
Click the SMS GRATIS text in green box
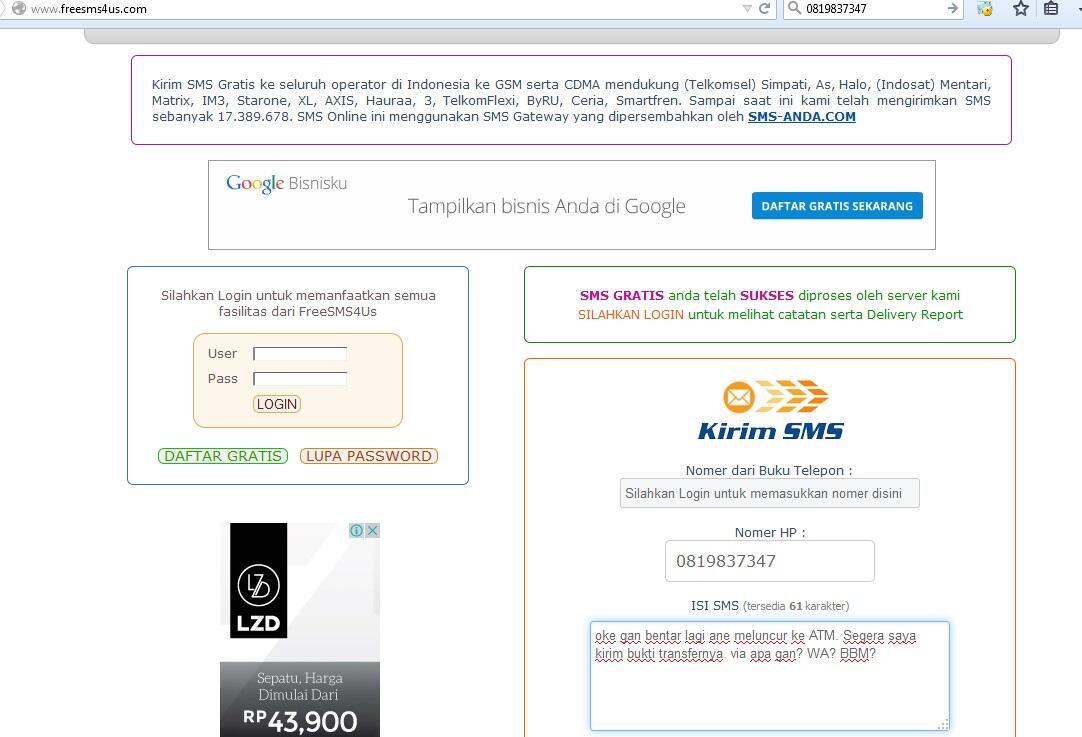pyautogui.click(x=622, y=295)
